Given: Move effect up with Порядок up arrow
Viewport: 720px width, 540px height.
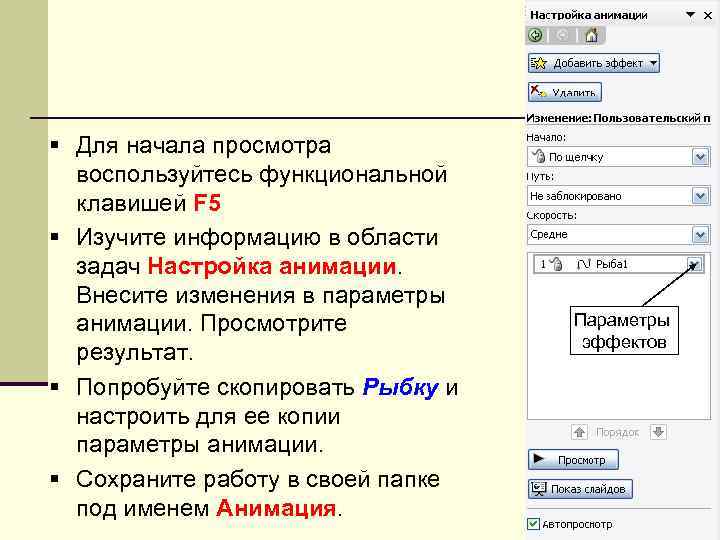Looking at the screenshot, I should [x=579, y=432].
